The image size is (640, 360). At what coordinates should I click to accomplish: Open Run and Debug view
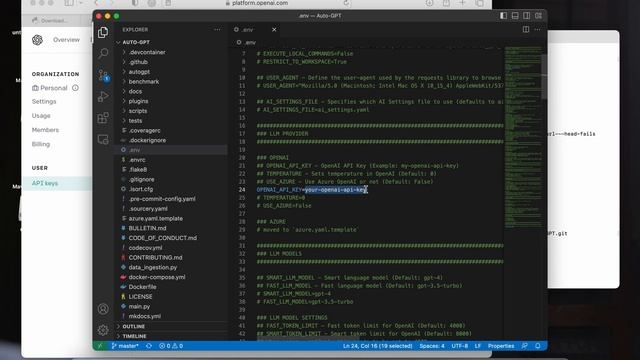coord(103,96)
